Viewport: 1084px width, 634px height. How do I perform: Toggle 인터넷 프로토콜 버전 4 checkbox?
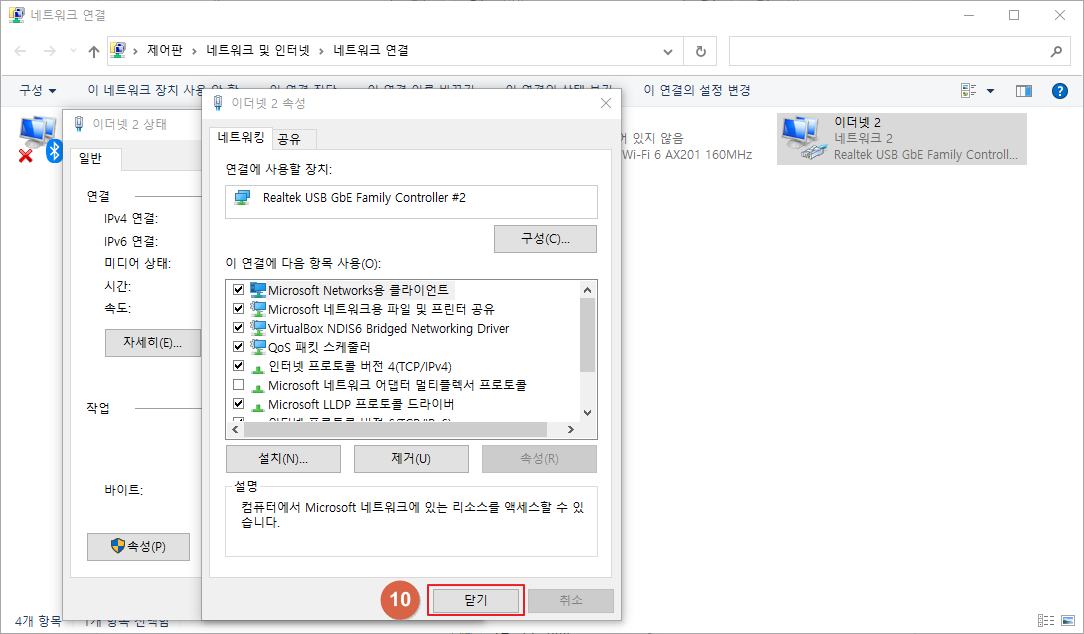click(239, 366)
